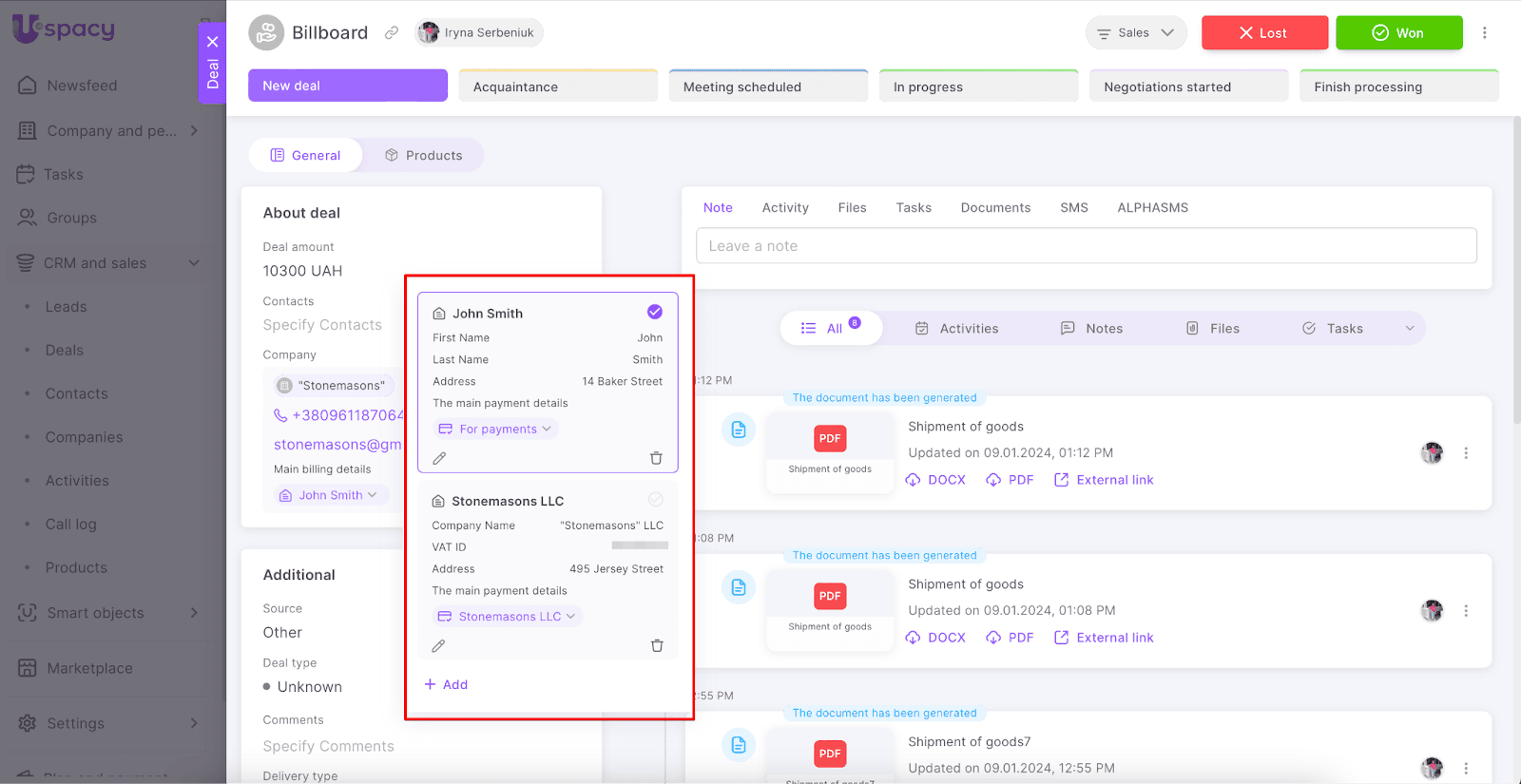This screenshot has height=784, width=1521.
Task: Expand the For payments dropdown
Action: (495, 430)
